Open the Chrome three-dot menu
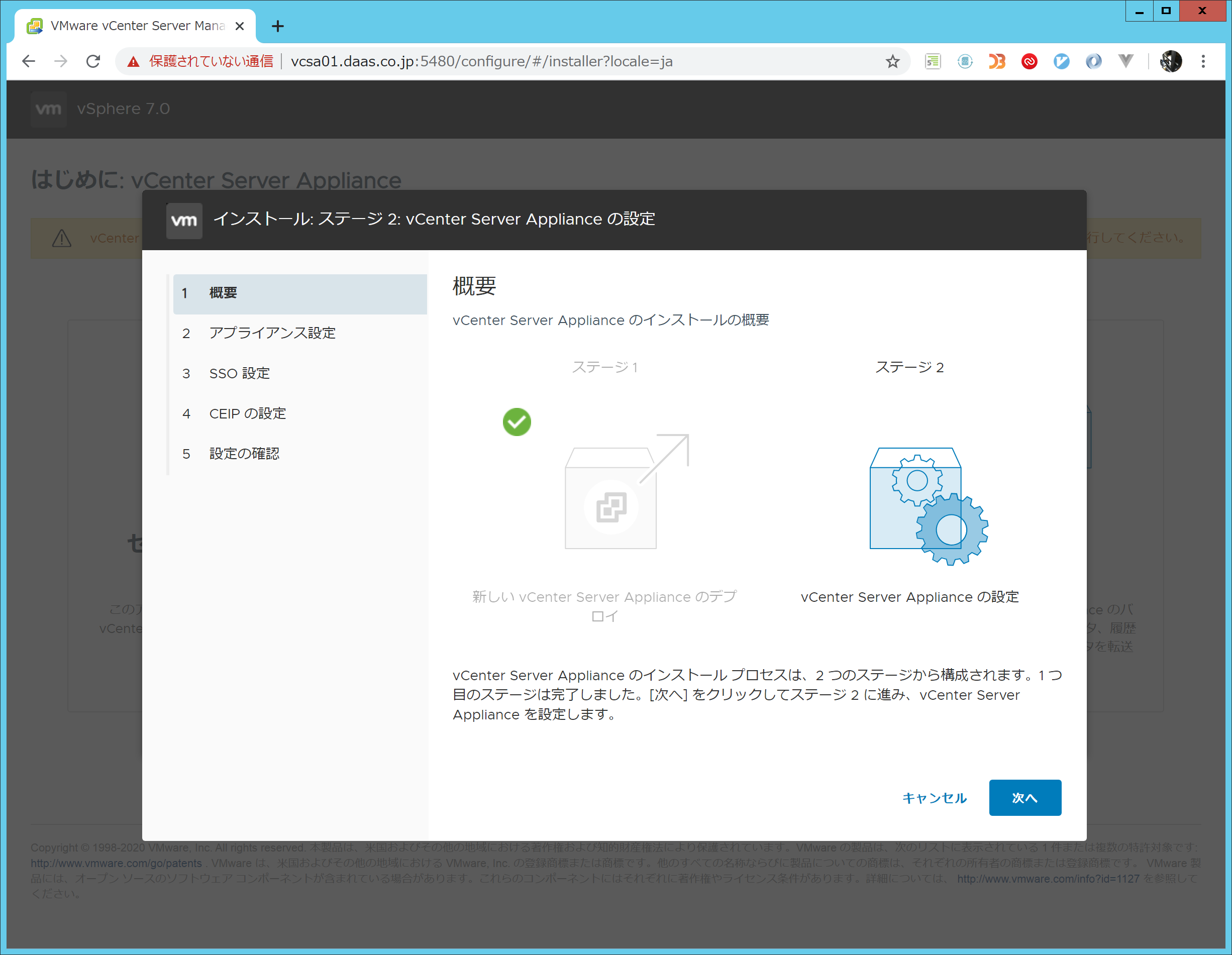Image resolution: width=1232 pixels, height=955 pixels. [x=1203, y=61]
